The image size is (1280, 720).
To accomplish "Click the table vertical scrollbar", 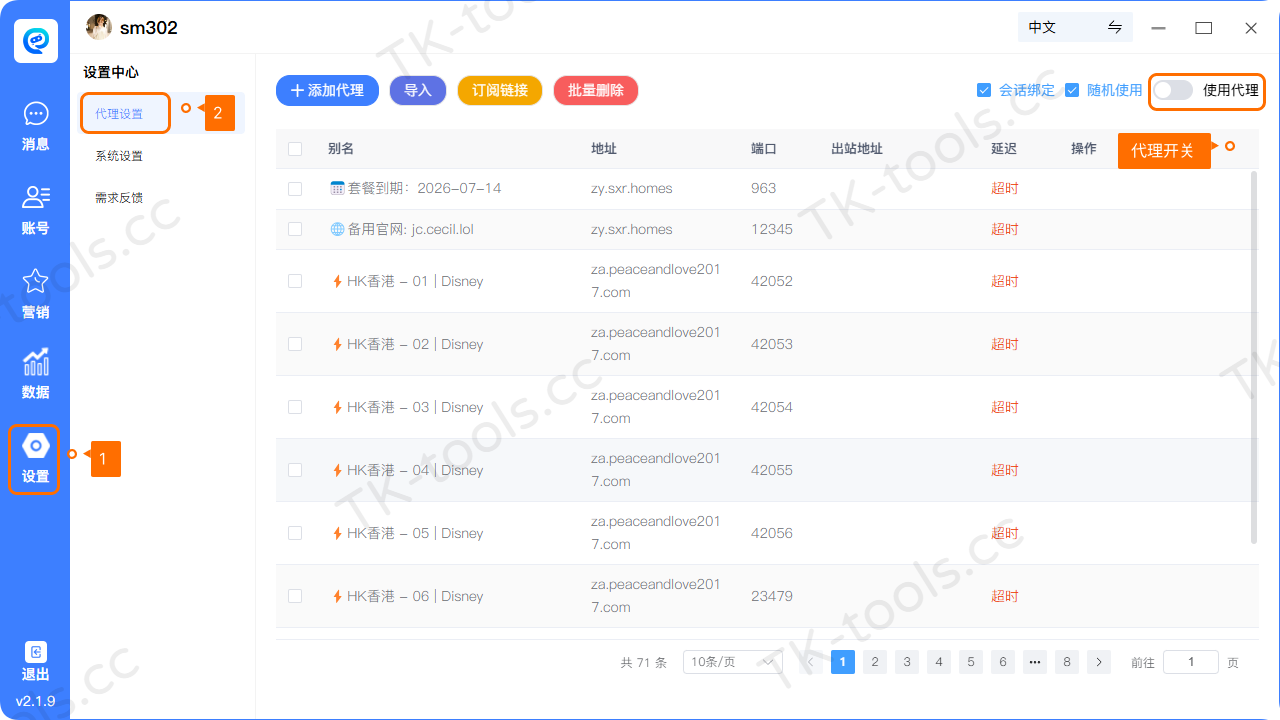I will tap(1255, 357).
